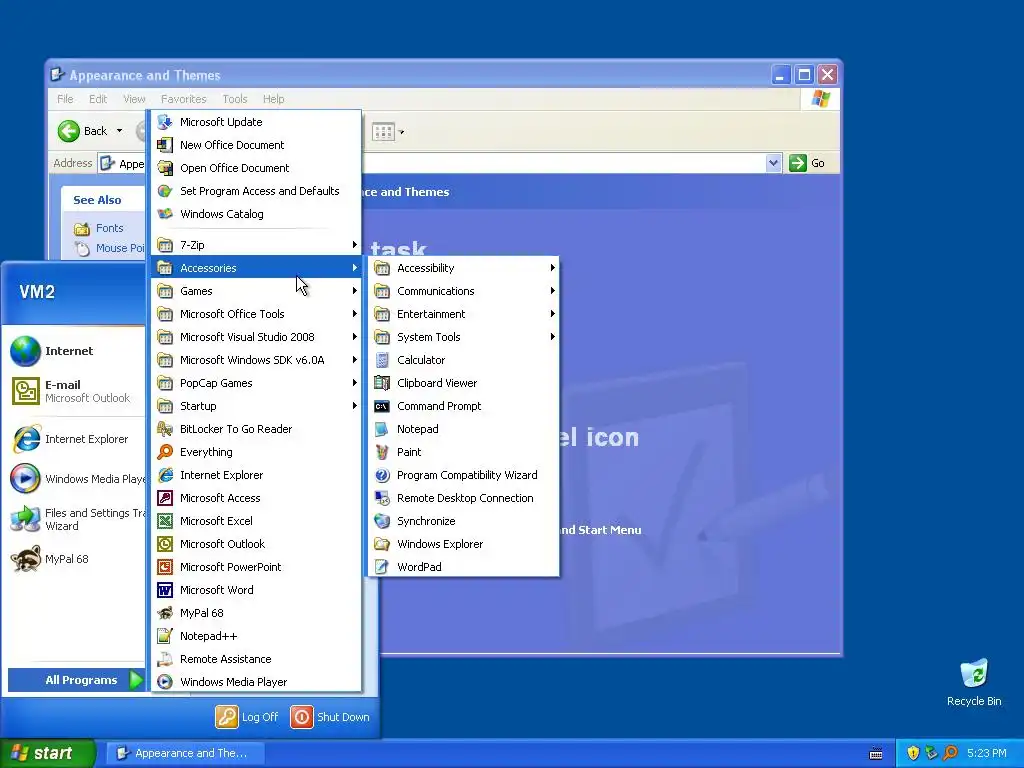The height and width of the screenshot is (768, 1024).
Task: Select Appearance and Themes taskbar button
Action: [x=184, y=753]
